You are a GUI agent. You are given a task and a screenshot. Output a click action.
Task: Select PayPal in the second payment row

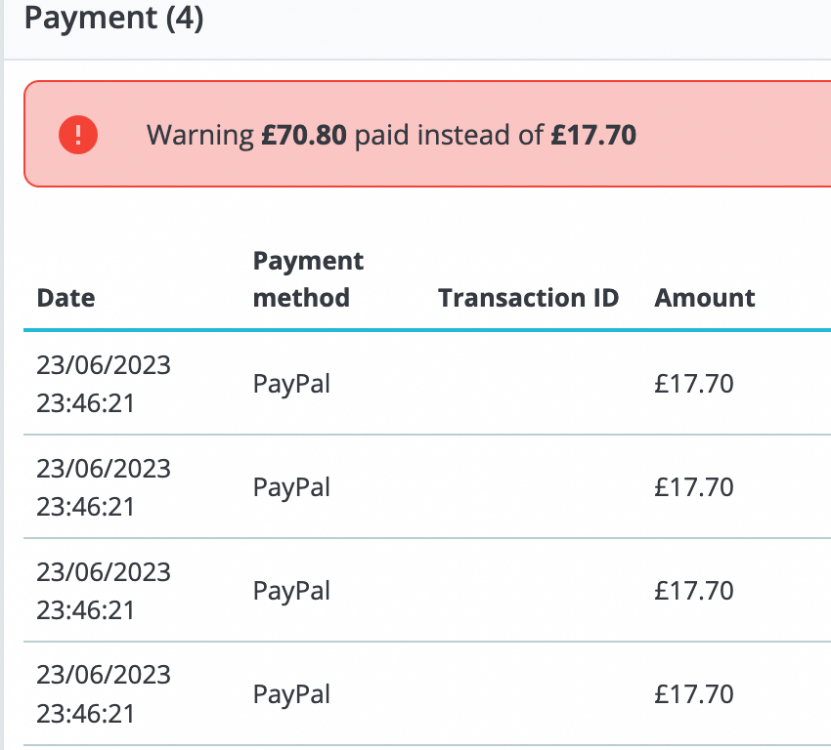pos(291,487)
